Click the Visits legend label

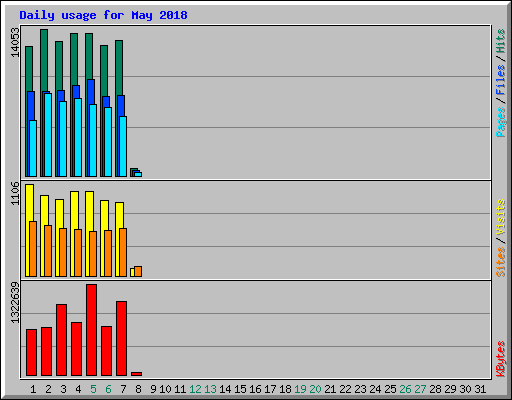click(501, 217)
